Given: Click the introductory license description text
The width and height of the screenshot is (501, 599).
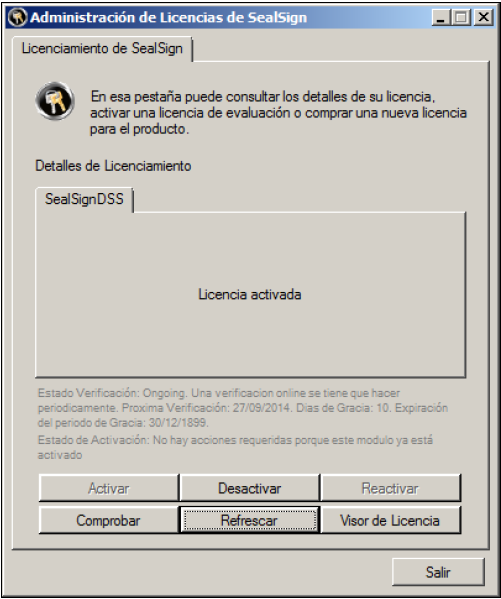Looking at the screenshot, I should [279, 113].
